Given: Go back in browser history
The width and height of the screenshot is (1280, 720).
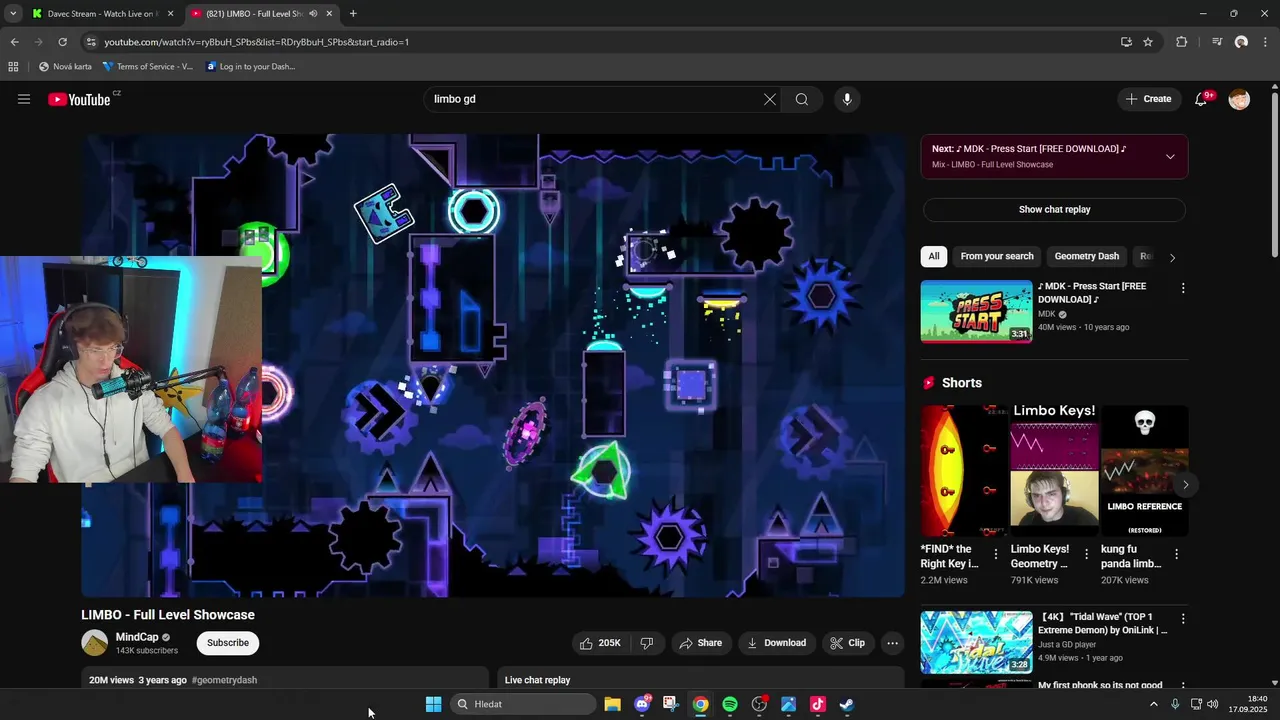Looking at the screenshot, I should pyautogui.click(x=14, y=42).
